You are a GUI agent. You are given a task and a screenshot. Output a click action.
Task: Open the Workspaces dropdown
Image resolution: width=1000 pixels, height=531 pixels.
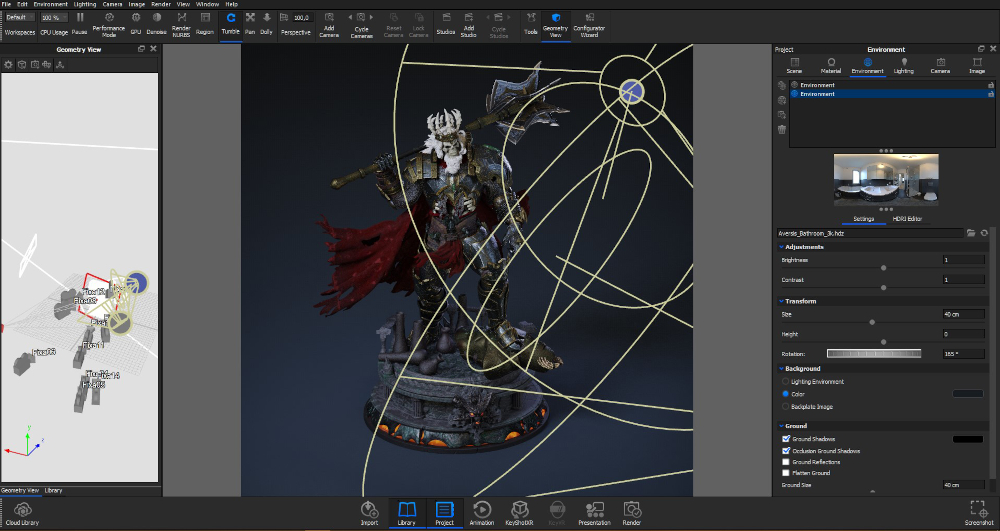[20, 17]
